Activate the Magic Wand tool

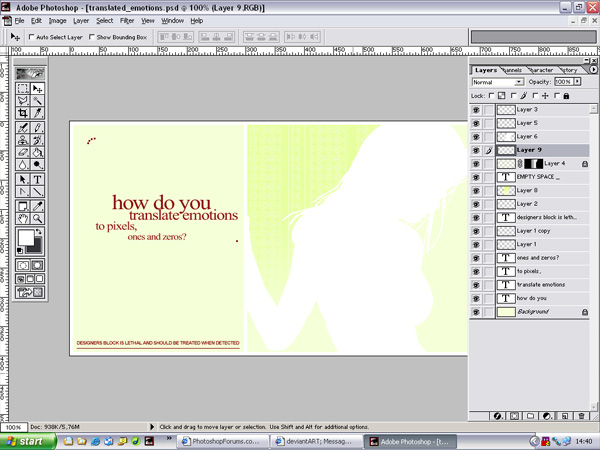37,101
